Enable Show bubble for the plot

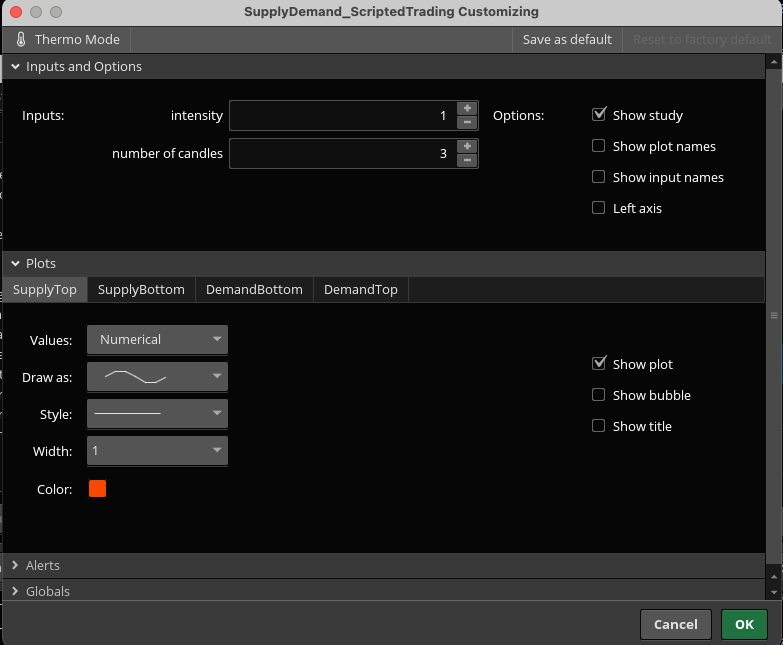[599, 395]
